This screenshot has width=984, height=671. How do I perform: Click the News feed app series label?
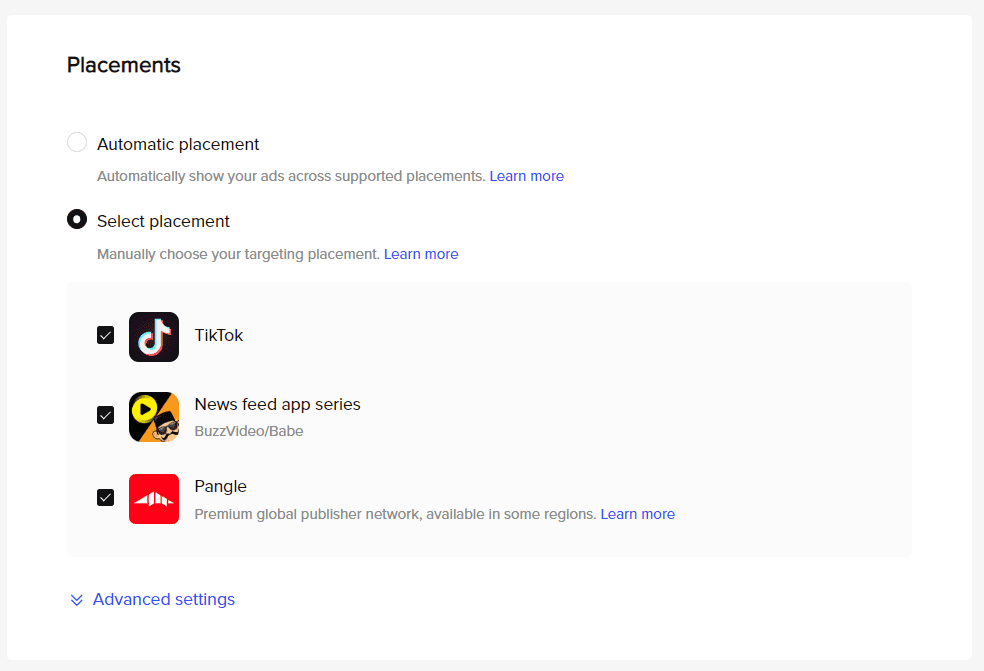click(x=277, y=404)
